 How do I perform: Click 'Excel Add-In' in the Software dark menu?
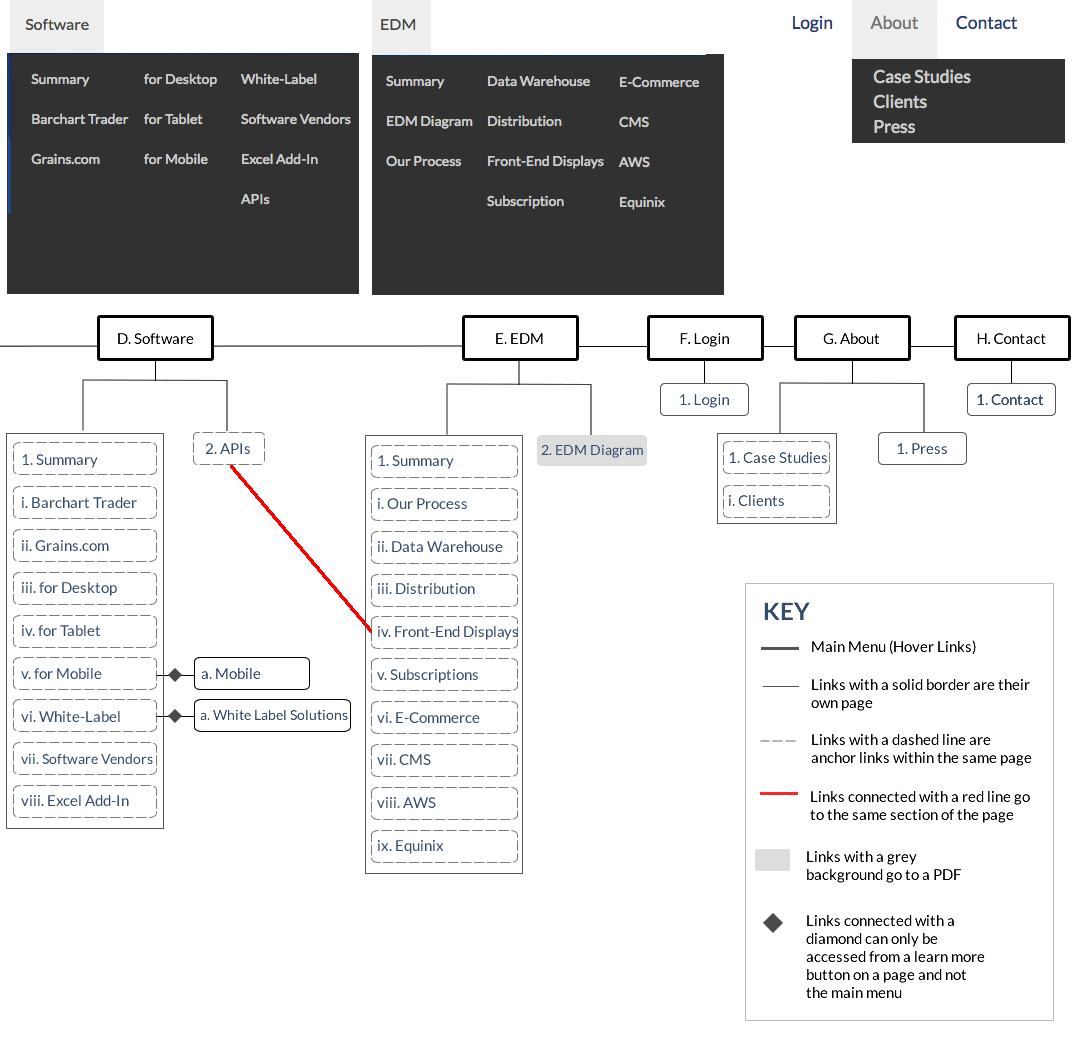coord(279,159)
